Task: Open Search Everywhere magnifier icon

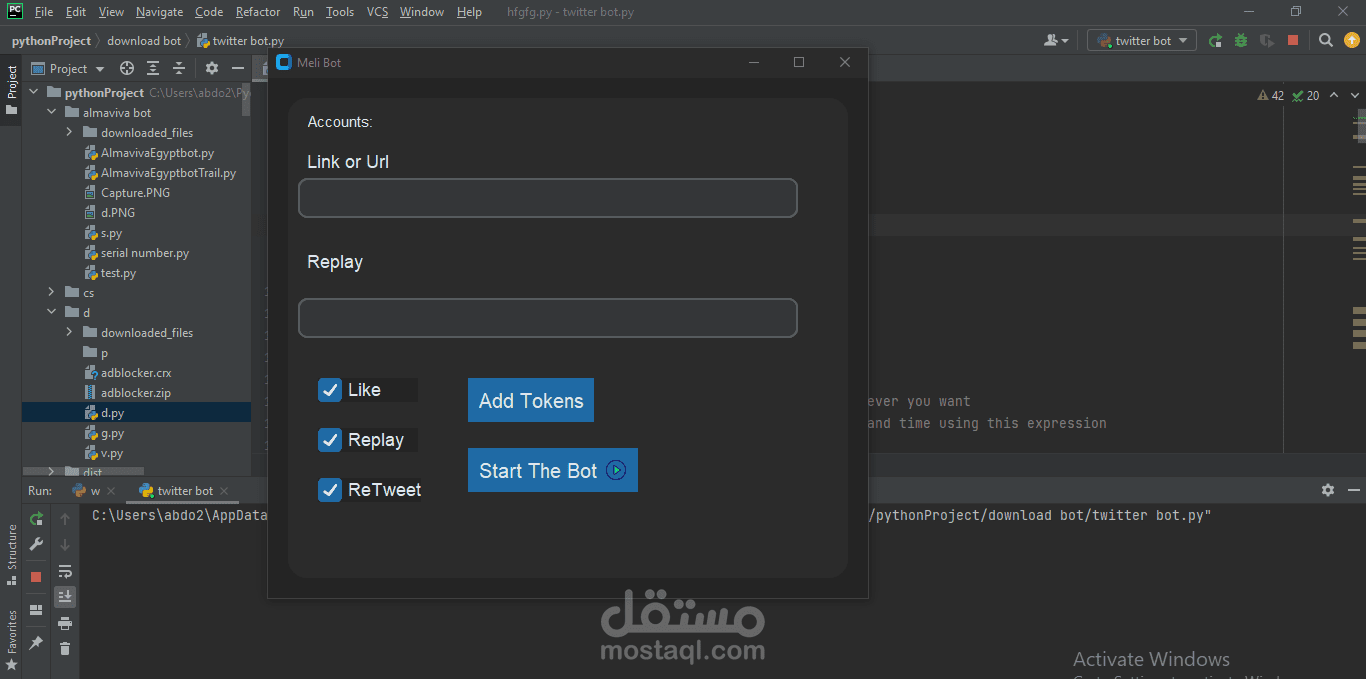Action: click(1326, 41)
